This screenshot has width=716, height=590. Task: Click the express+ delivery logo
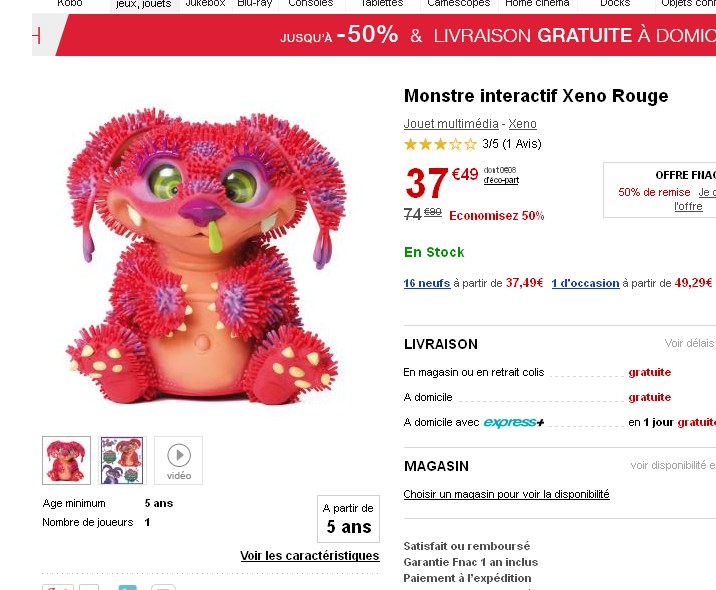coord(514,422)
